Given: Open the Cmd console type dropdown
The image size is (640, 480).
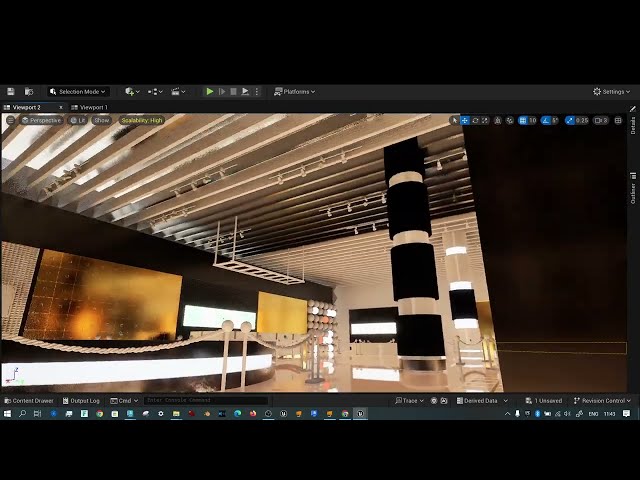Looking at the screenshot, I should (x=124, y=401).
